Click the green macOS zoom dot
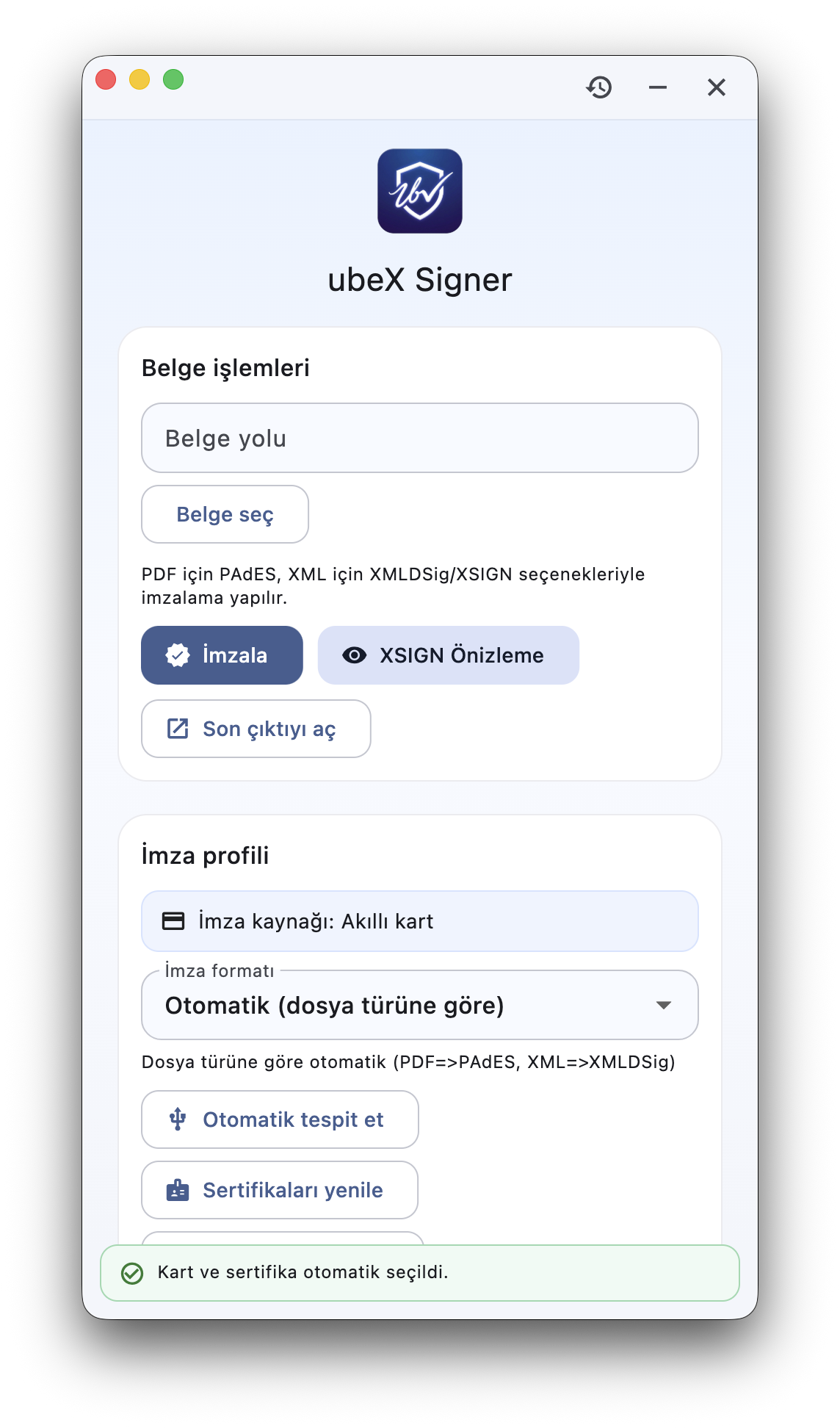 (173, 79)
